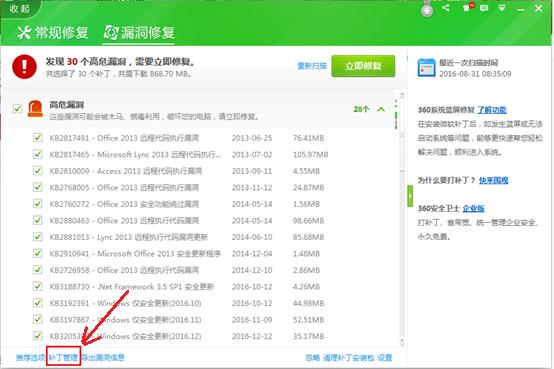Click the 28个 count in 高危漏洞 header
The width and height of the screenshot is (554, 369).
click(361, 109)
